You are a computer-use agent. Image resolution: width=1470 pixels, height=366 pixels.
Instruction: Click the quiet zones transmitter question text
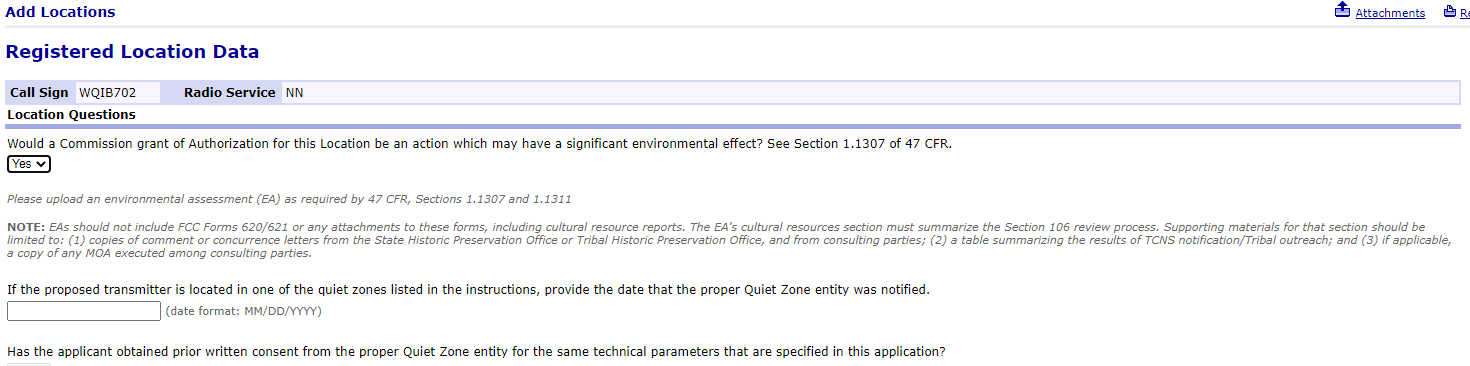(x=468, y=290)
